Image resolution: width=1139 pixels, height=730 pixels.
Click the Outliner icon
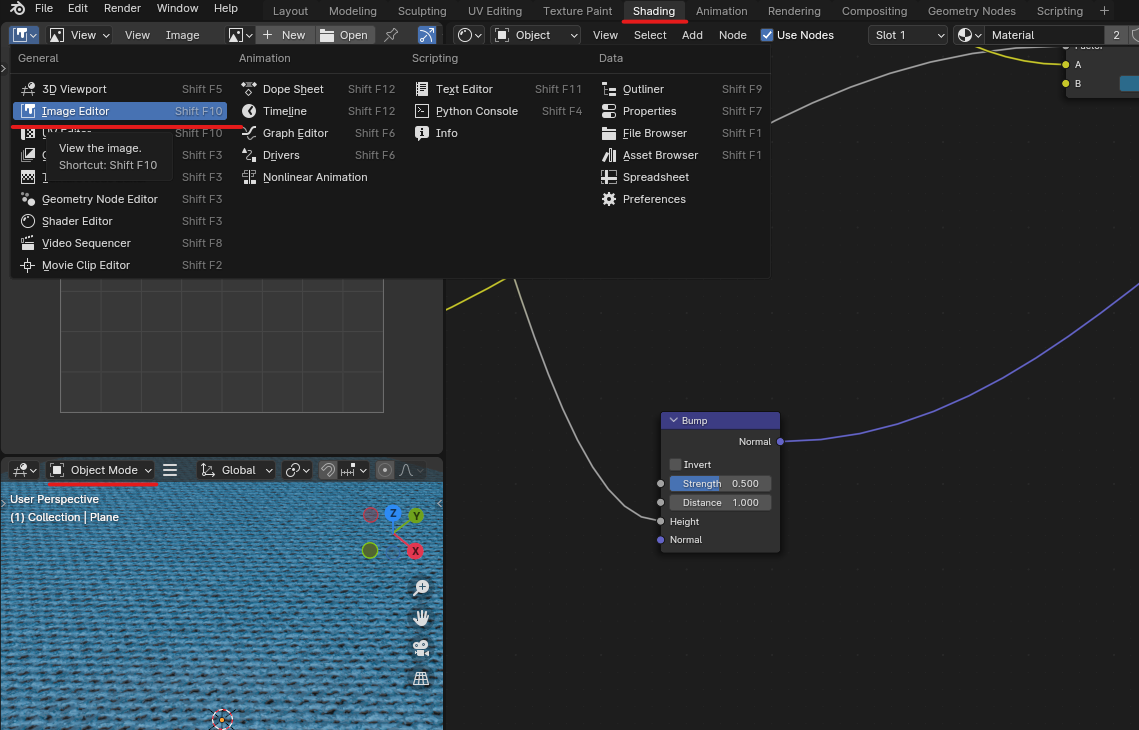pyautogui.click(x=609, y=89)
